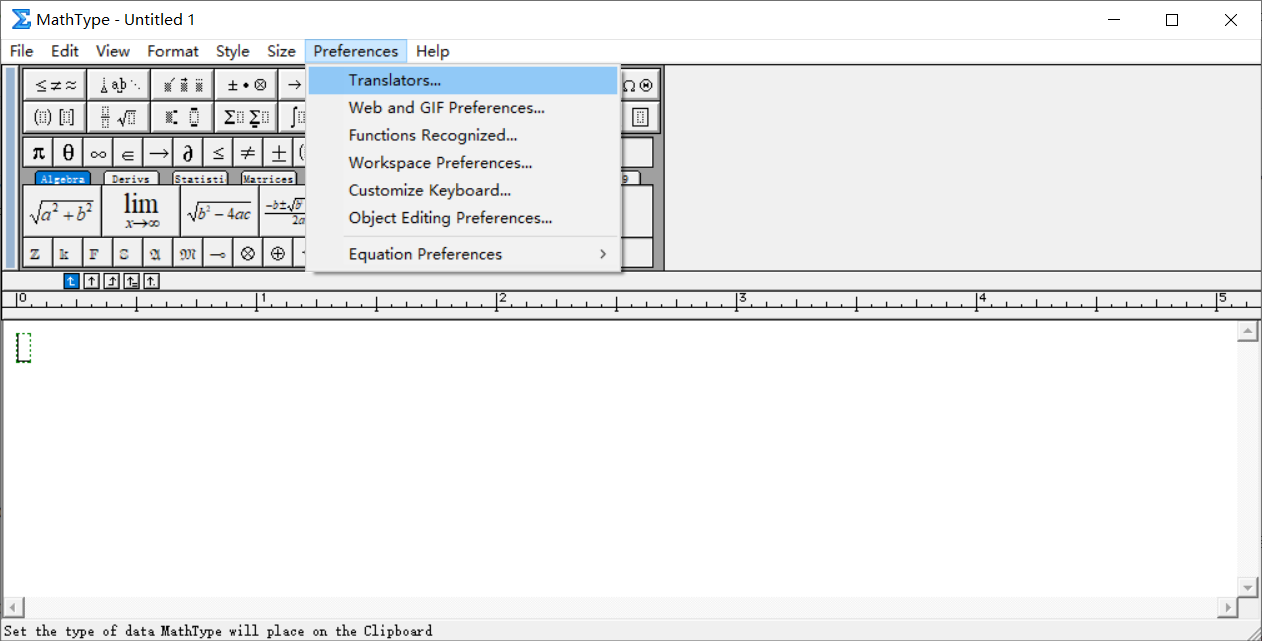1262x641 pixels.
Task: Insert the double-struck k symbol
Action: click(65, 253)
